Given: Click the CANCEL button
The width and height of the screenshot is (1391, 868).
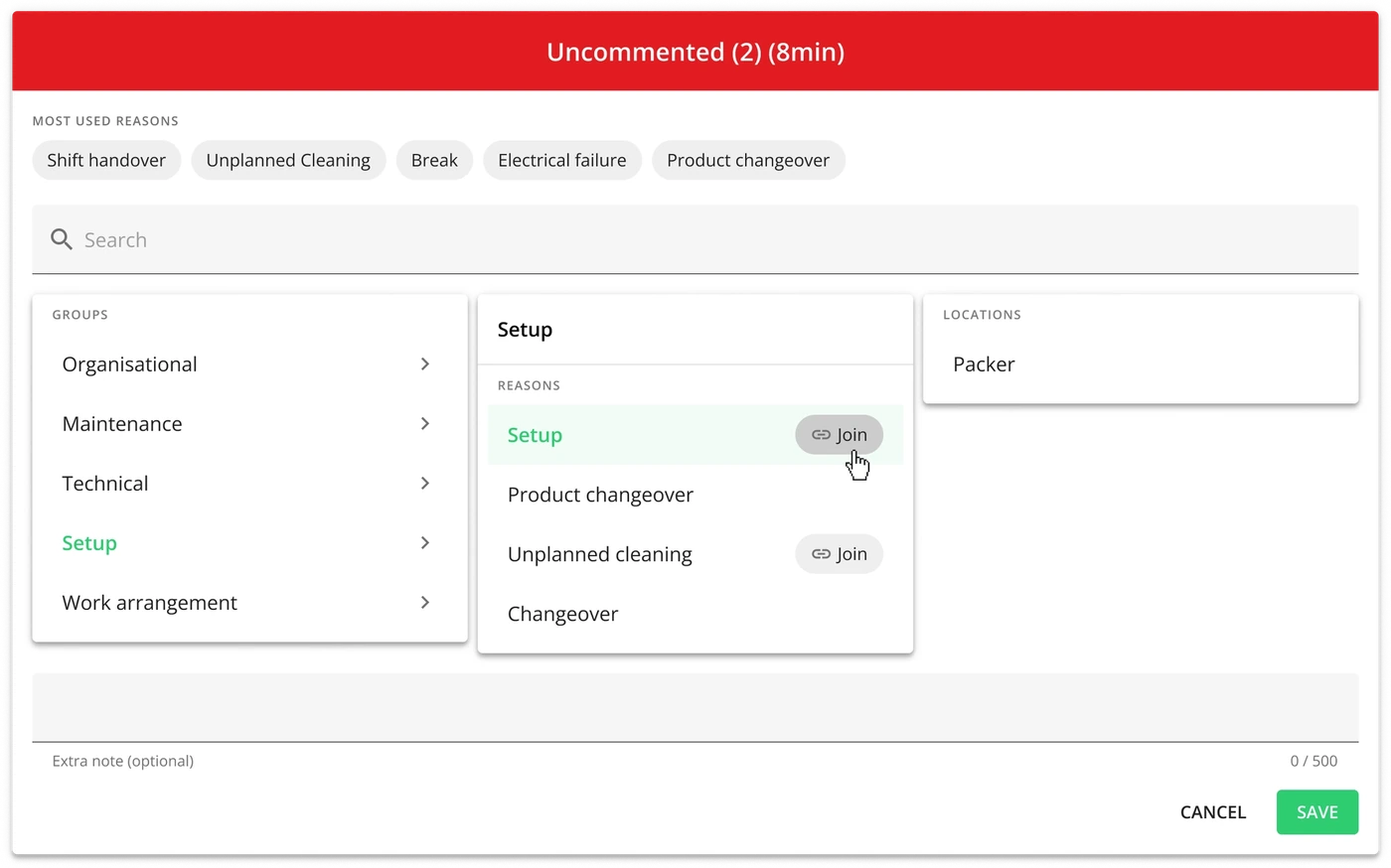Looking at the screenshot, I should click(1213, 812).
